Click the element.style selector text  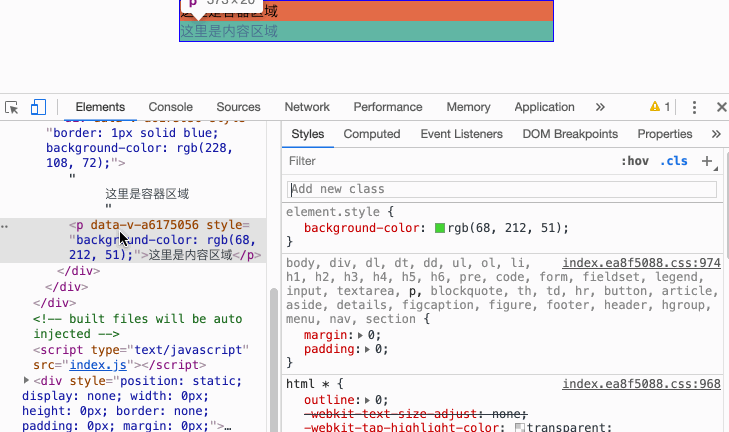click(333, 212)
